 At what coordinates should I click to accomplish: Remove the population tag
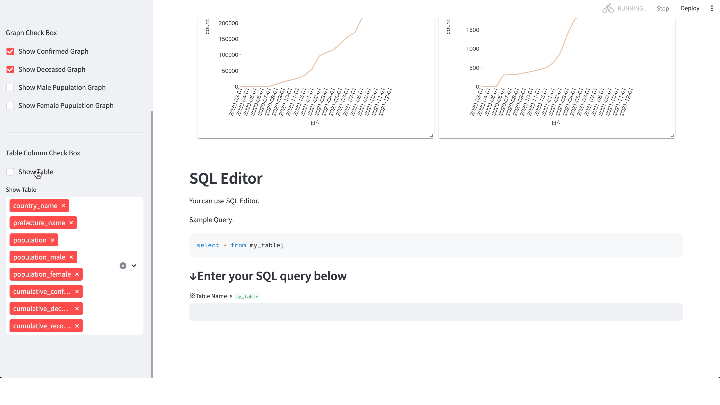(x=53, y=239)
